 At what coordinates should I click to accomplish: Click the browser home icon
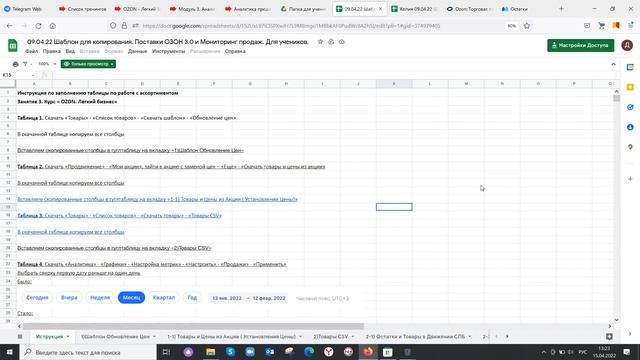[53, 26]
